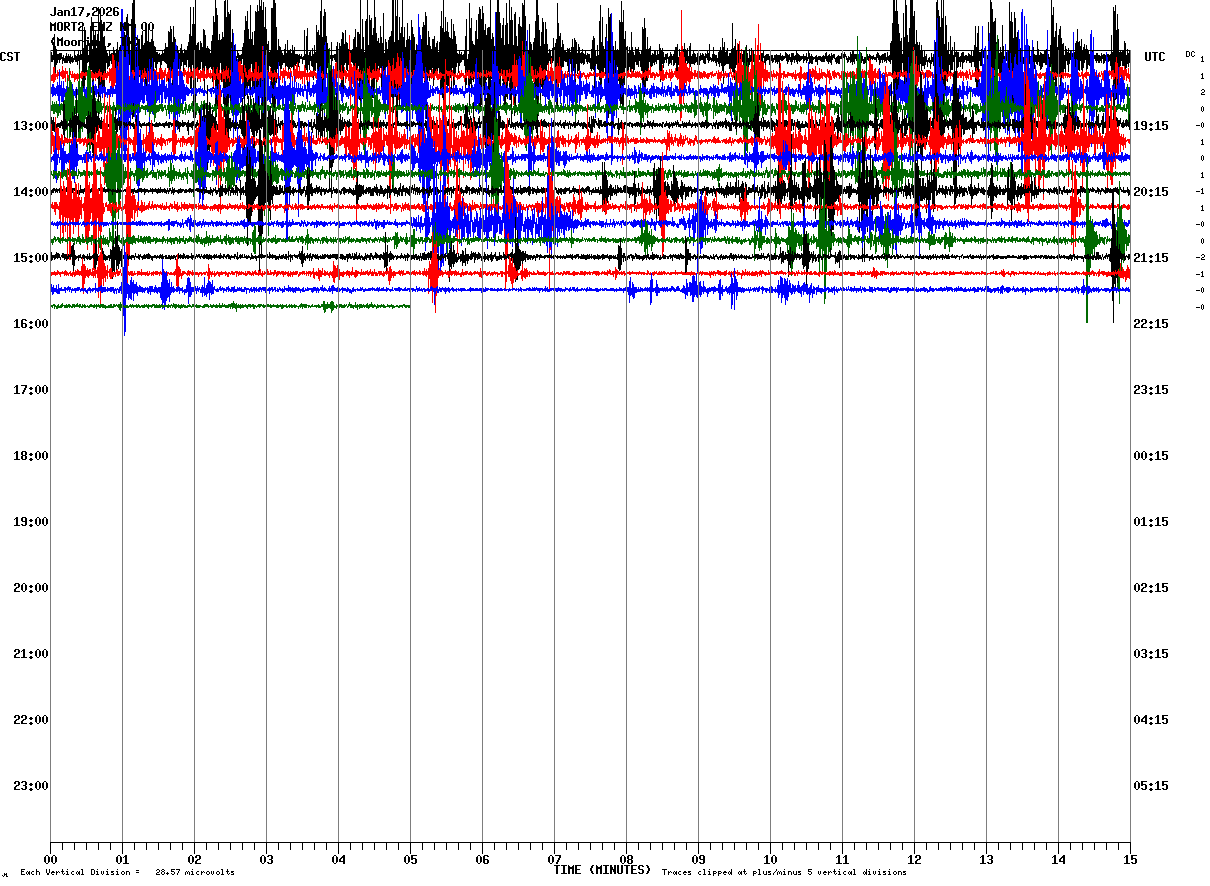Image resolution: width=1210 pixels, height=886 pixels.
Task: Click minute tick label 05
Action: pos(410,859)
